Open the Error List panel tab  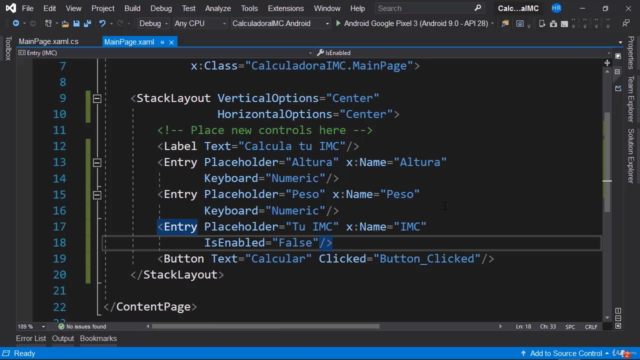[x=31, y=338]
